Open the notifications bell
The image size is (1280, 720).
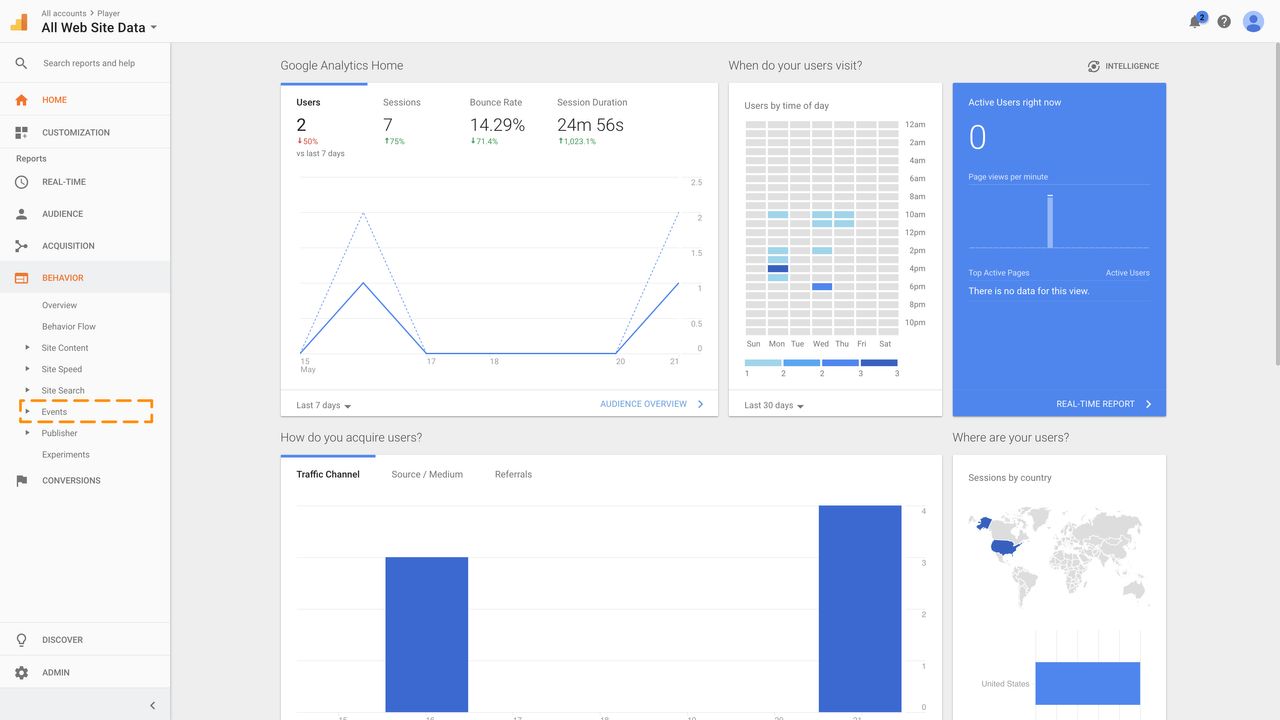1194,20
